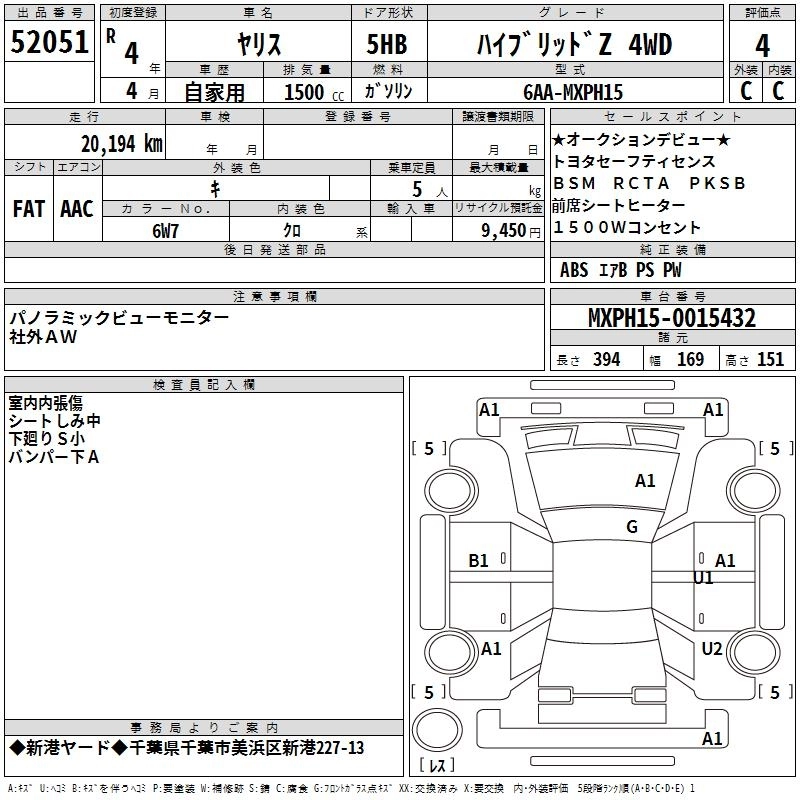Select model code 6AA-MXPH15
This screenshot has height=800, width=800.
pyautogui.click(x=572, y=92)
